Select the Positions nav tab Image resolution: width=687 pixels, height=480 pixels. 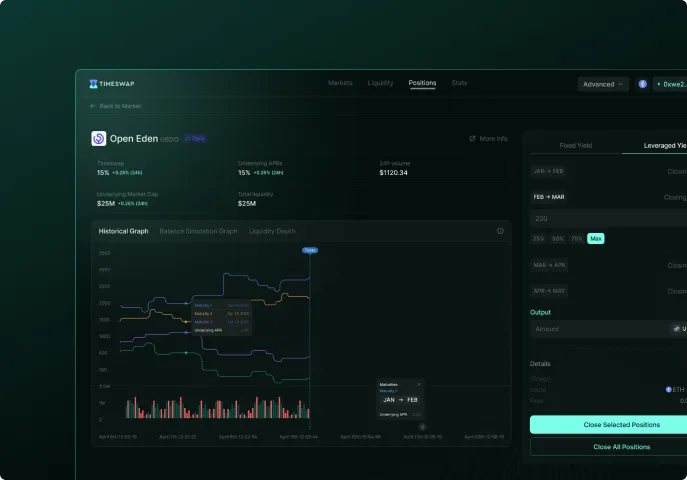click(422, 83)
